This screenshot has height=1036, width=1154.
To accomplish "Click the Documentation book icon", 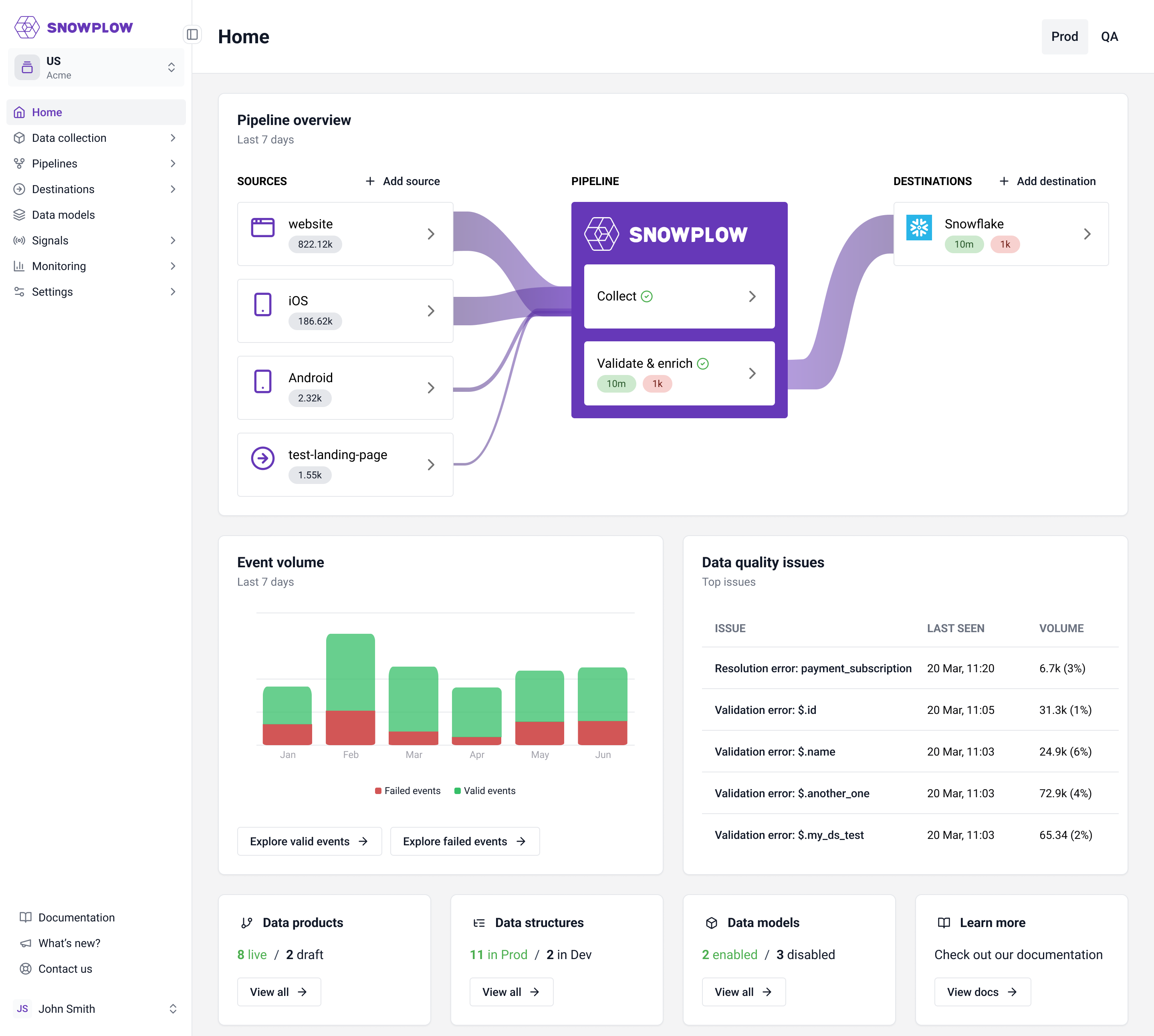I will 26,917.
